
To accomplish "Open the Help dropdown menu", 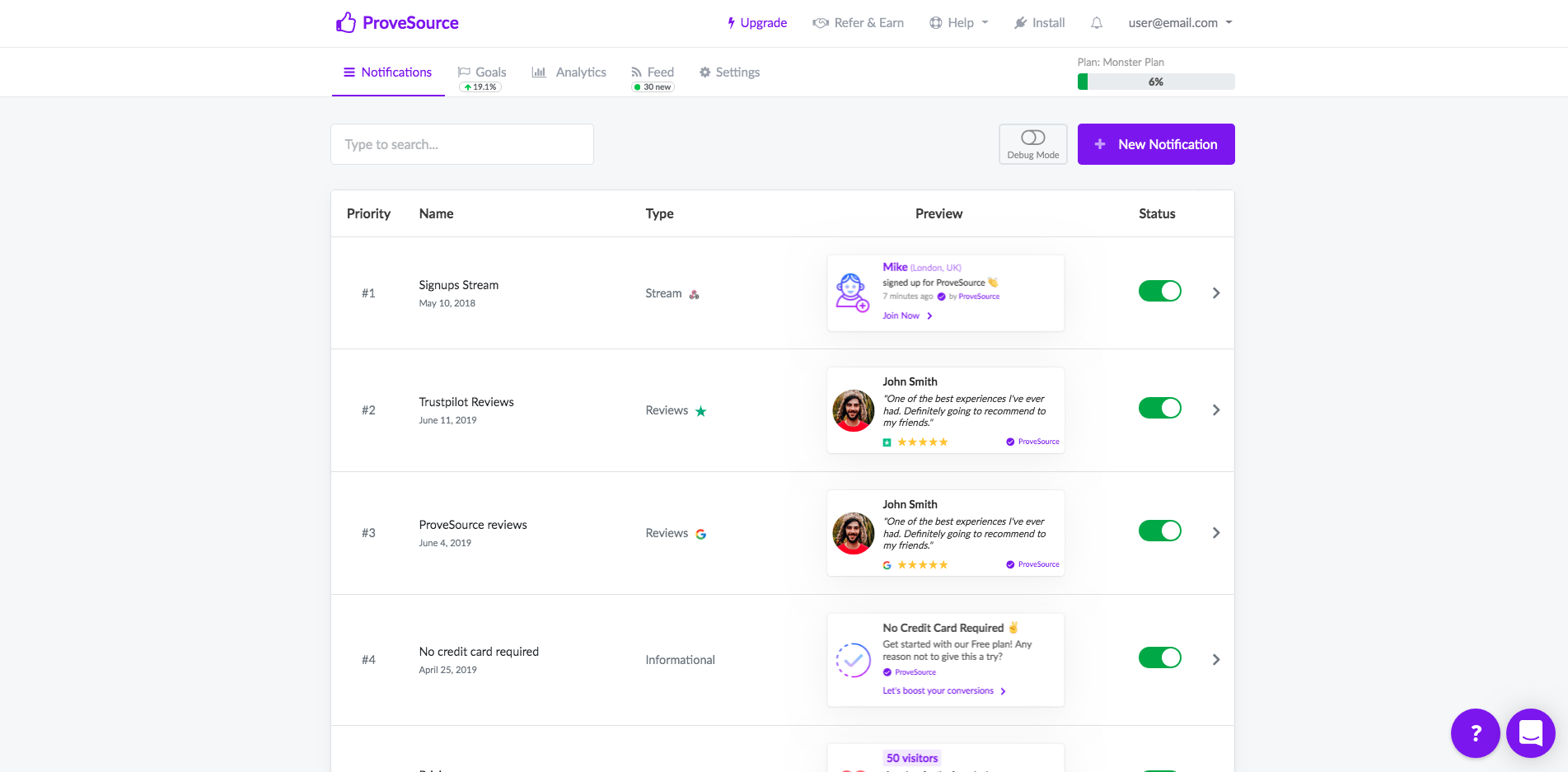I will click(959, 23).
